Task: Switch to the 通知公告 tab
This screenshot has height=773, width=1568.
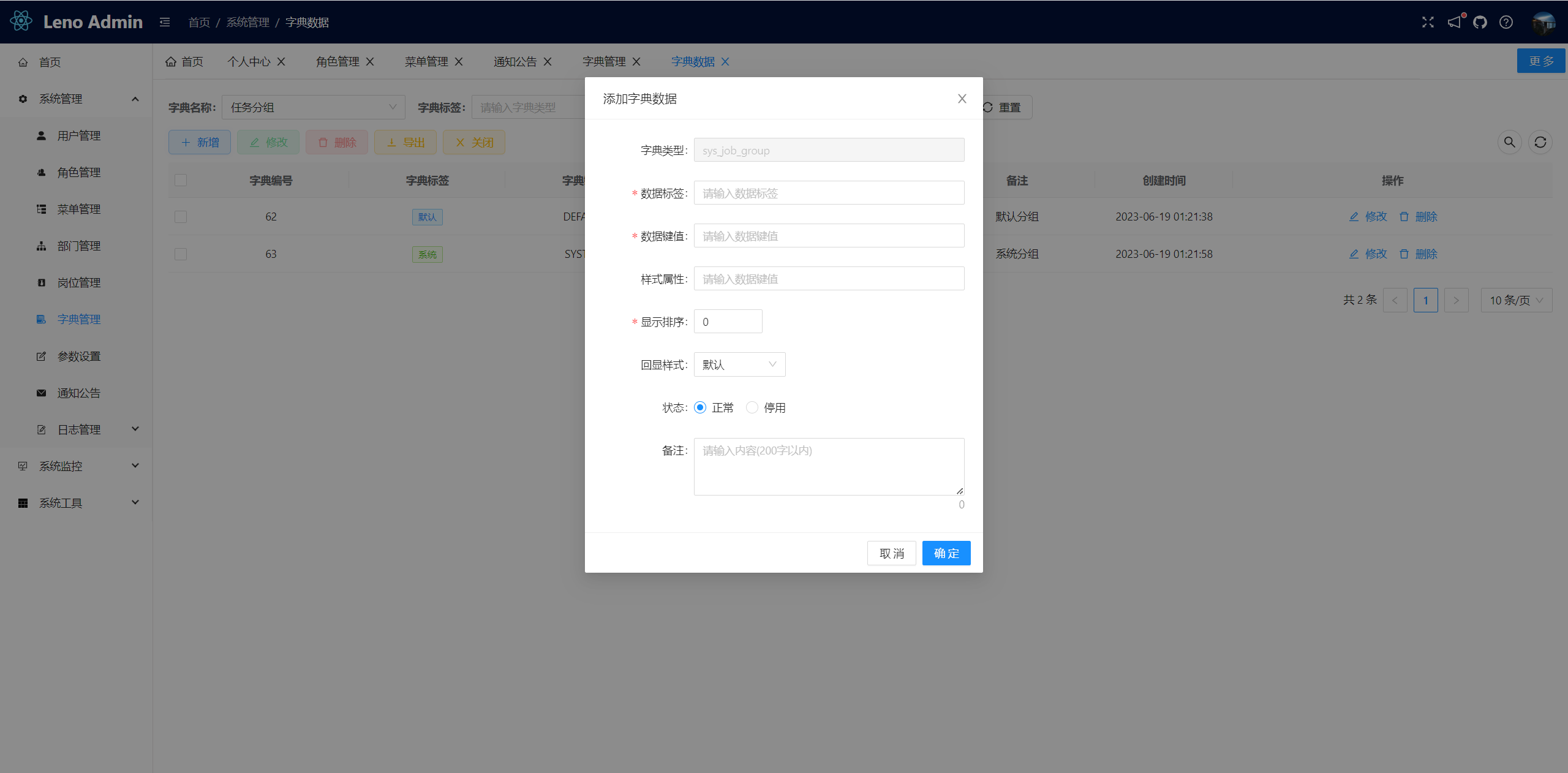Action: [514, 61]
